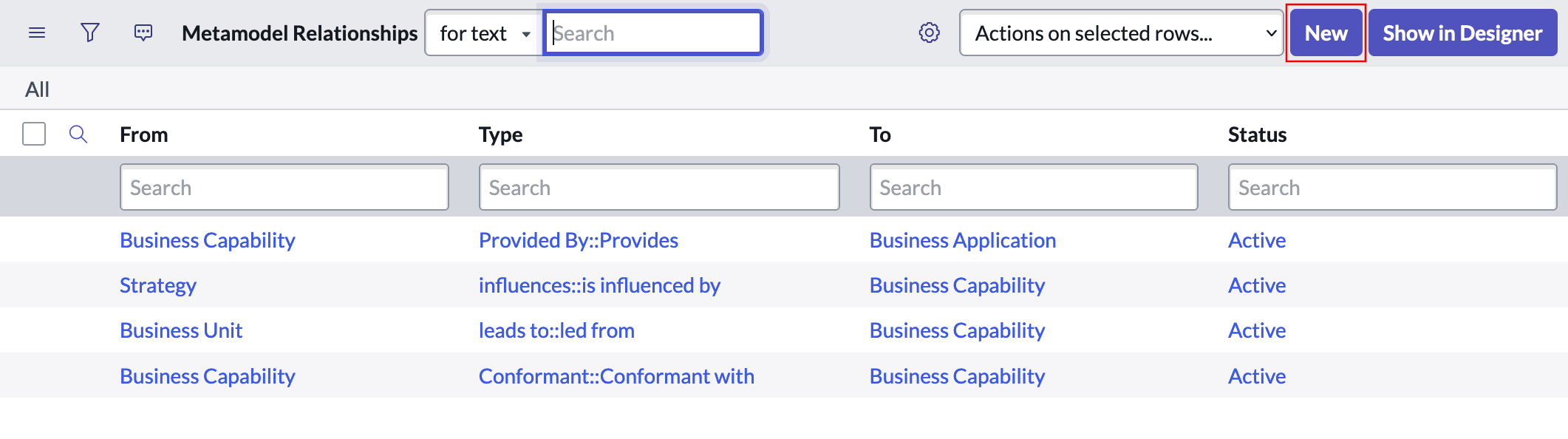Focus the main list Search box
1568x439 pixels.
pos(653,33)
